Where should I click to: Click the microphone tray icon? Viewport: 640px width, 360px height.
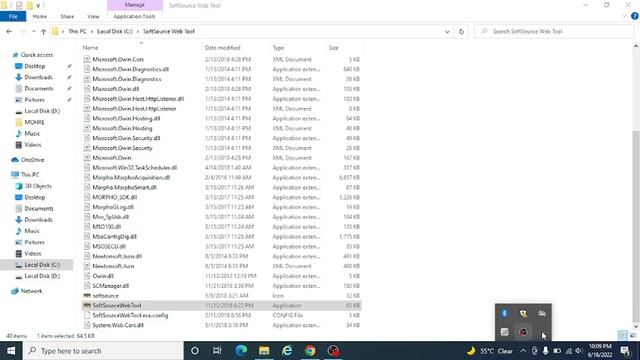pos(545,351)
